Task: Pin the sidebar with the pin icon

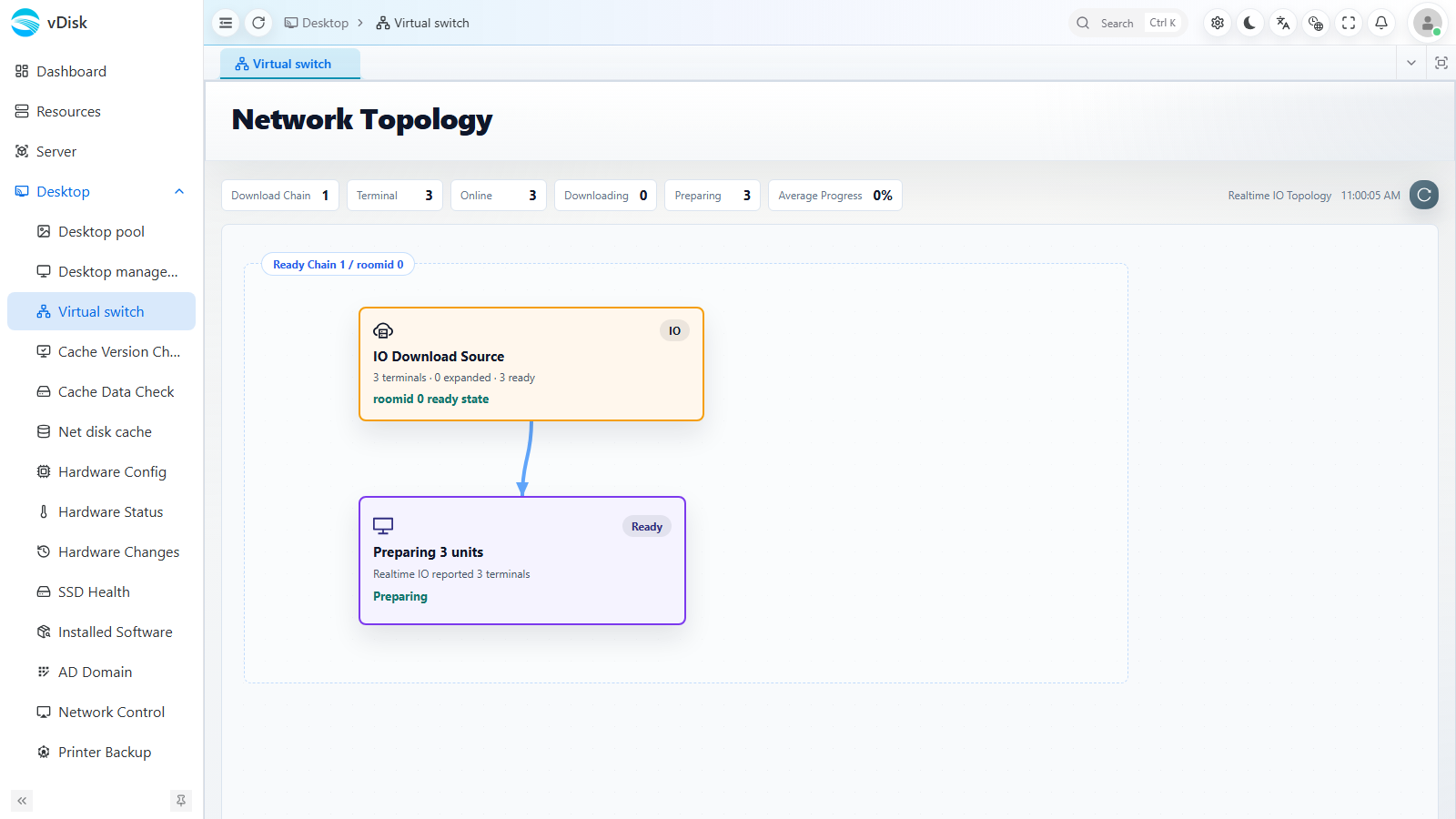Action: [x=181, y=801]
